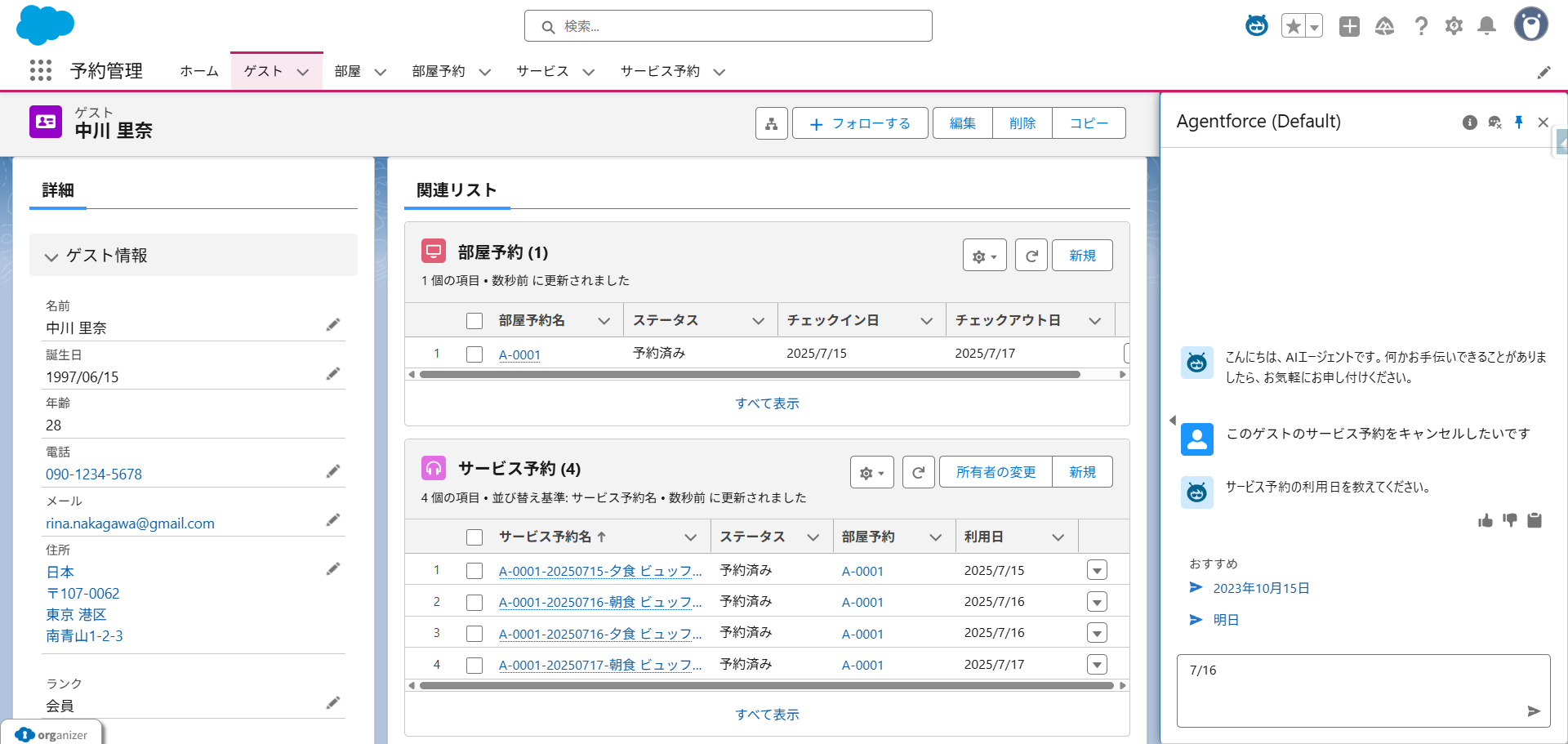Pin the Agentforce panel with the pin icon
This screenshot has width=1568, height=744.
pyautogui.click(x=1519, y=122)
